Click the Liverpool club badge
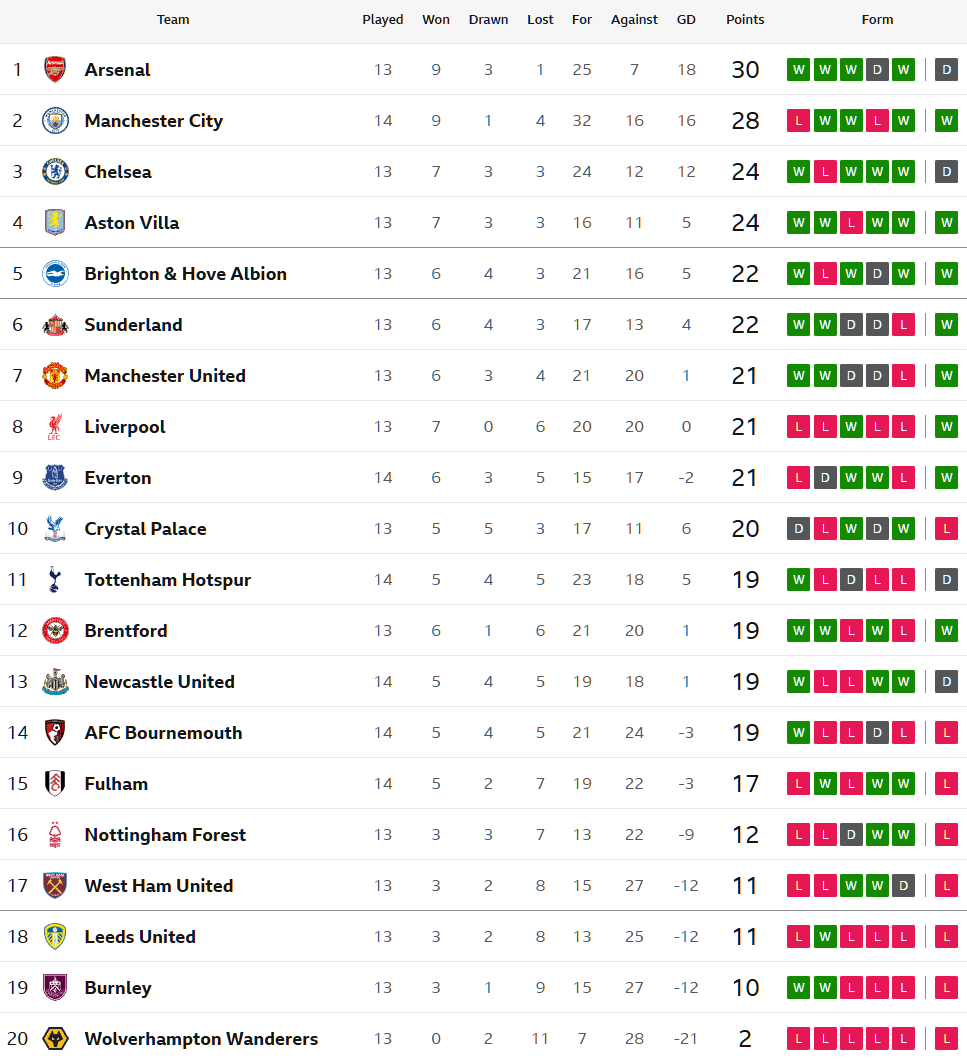Viewport: 967px width, 1059px height. (x=55, y=427)
